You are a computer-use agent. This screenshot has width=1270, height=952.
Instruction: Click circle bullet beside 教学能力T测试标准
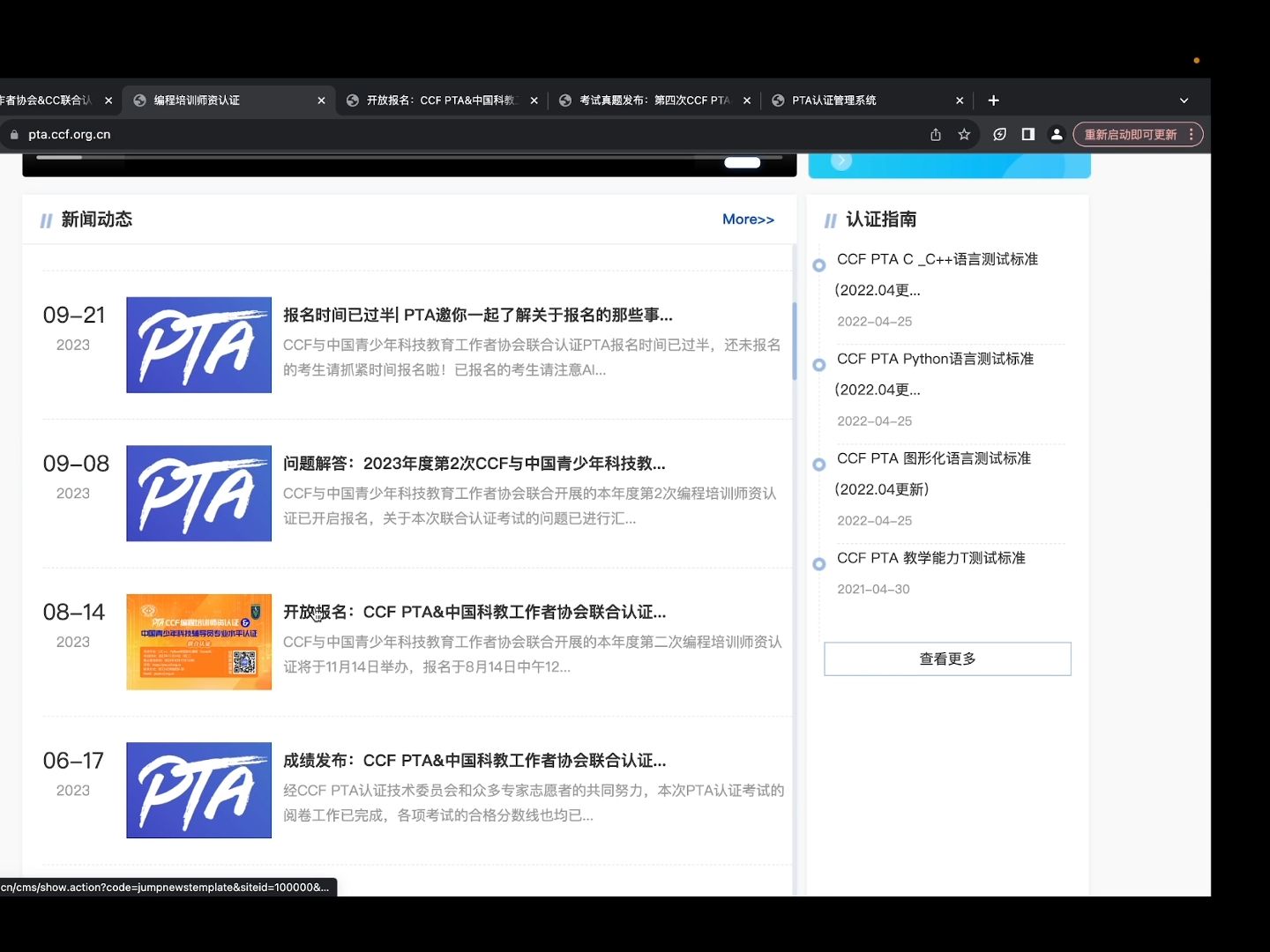(818, 563)
